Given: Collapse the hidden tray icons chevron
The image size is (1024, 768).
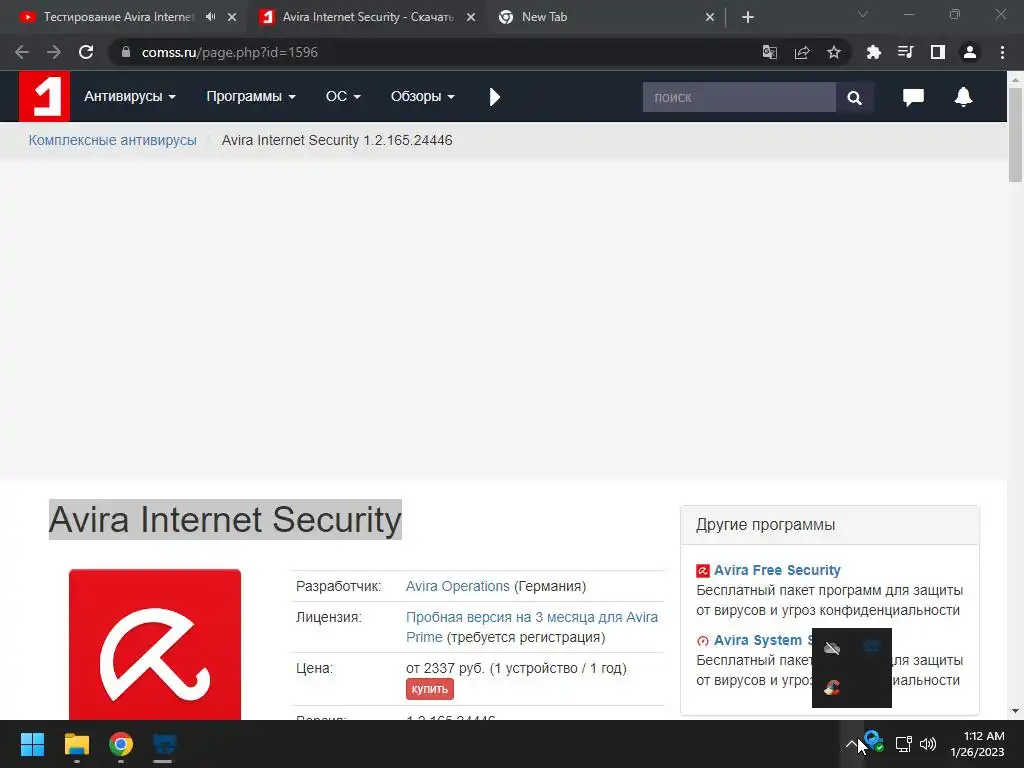Looking at the screenshot, I should coord(851,744).
